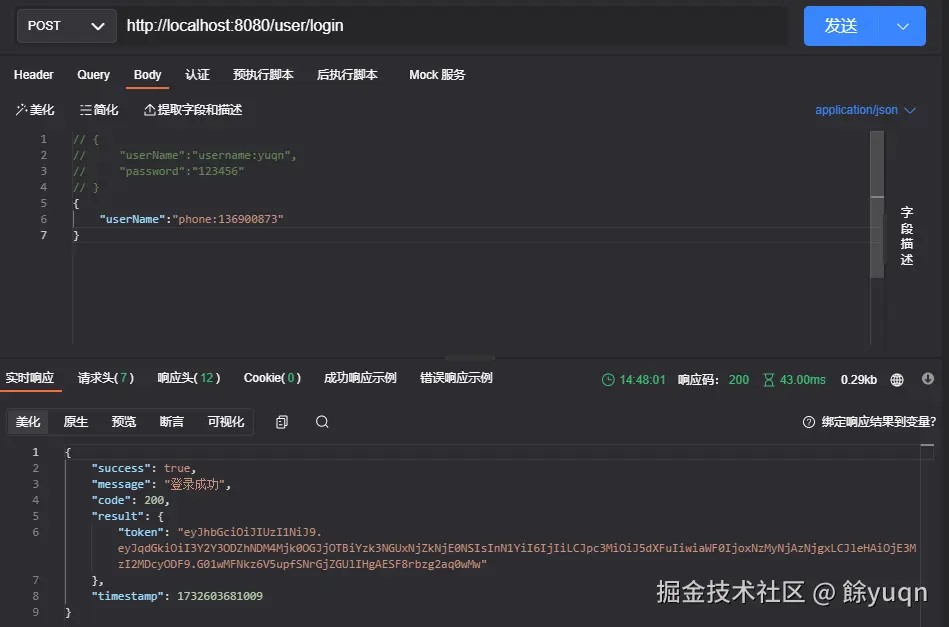949x627 pixels.
Task: Click the question mark help icon
Action: click(x=809, y=422)
